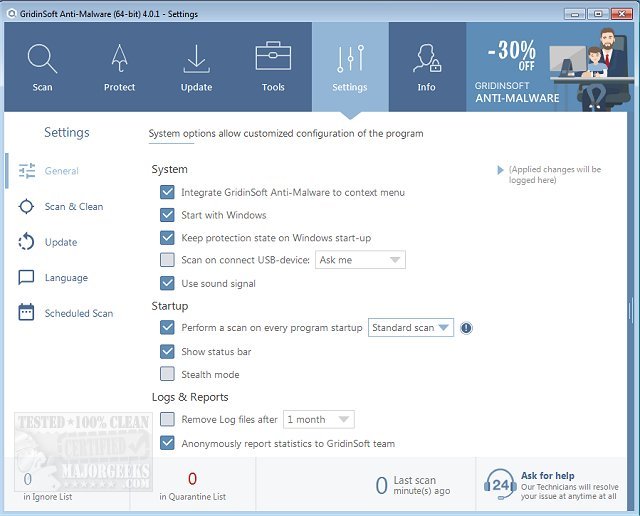
Task: Toggle Keep protection state on Windows start-up
Action: 167,237
